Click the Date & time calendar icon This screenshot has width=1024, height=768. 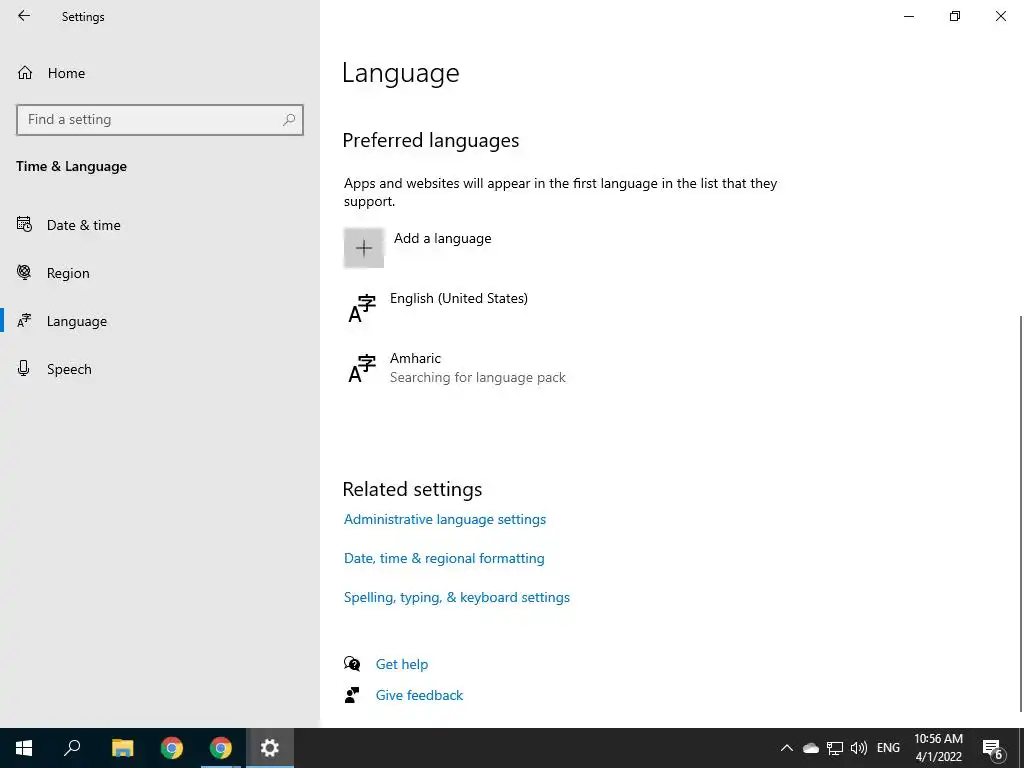pyautogui.click(x=24, y=225)
